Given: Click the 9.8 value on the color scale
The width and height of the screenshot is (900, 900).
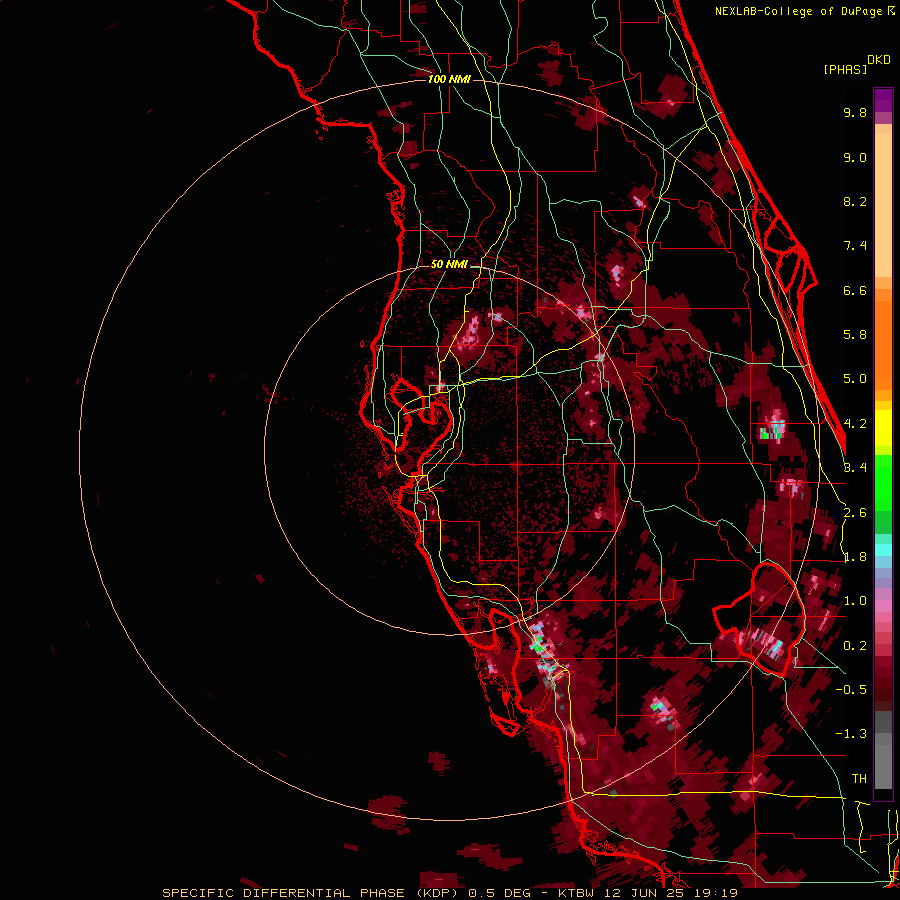Looking at the screenshot, I should tap(855, 112).
